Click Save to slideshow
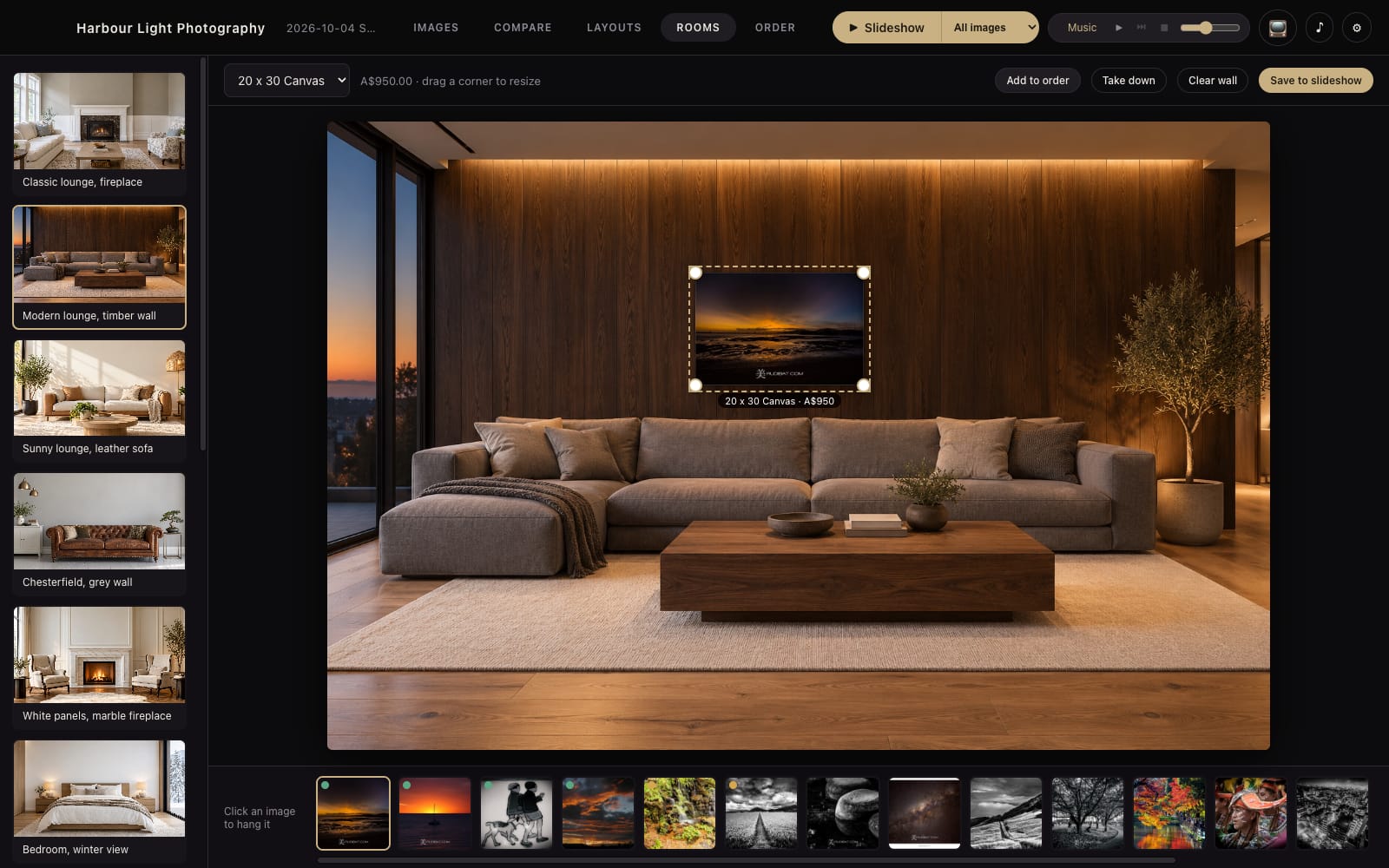The height and width of the screenshot is (868, 1389). [1315, 81]
